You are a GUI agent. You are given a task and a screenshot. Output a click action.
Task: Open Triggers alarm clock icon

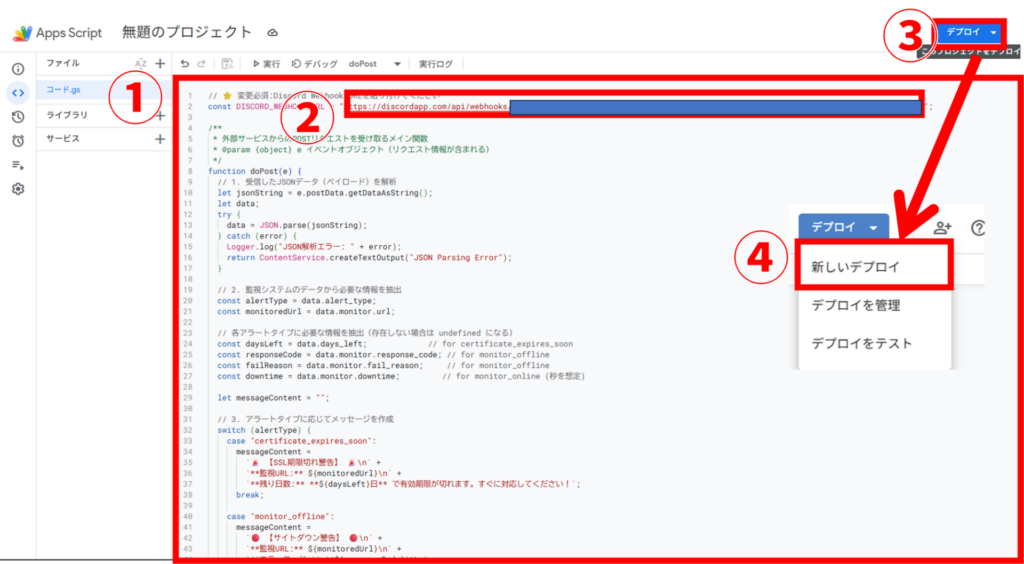(18, 141)
